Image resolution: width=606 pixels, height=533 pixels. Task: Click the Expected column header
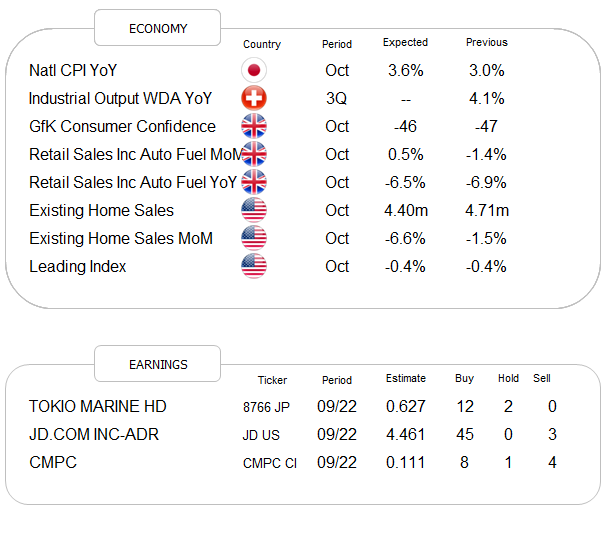405,43
